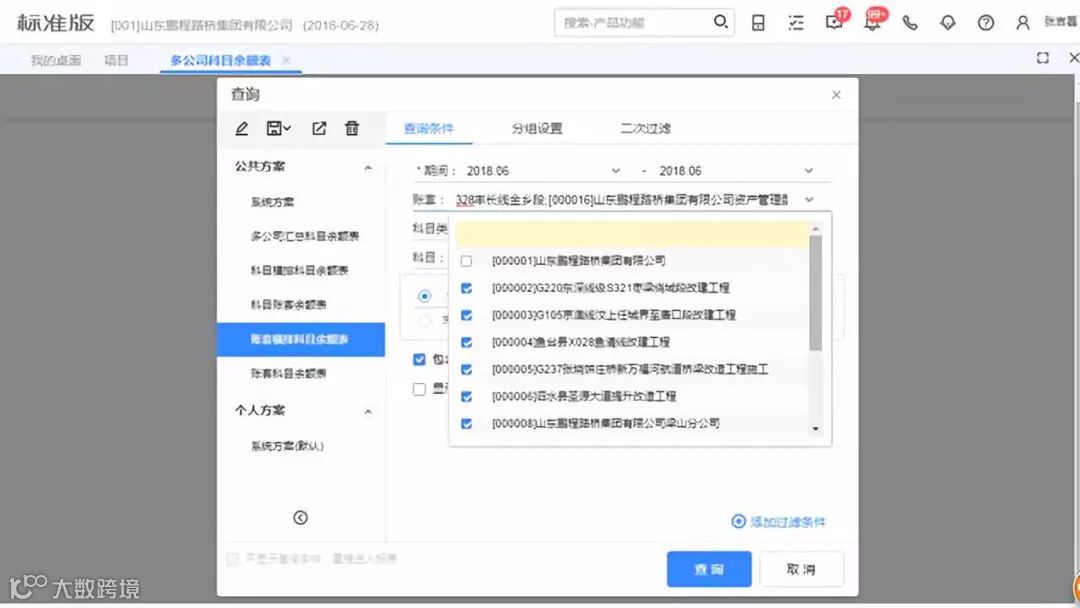Viewport: 1080px width, 608px height.
Task: Click the 账簿 selected values field
Action: 622,200
